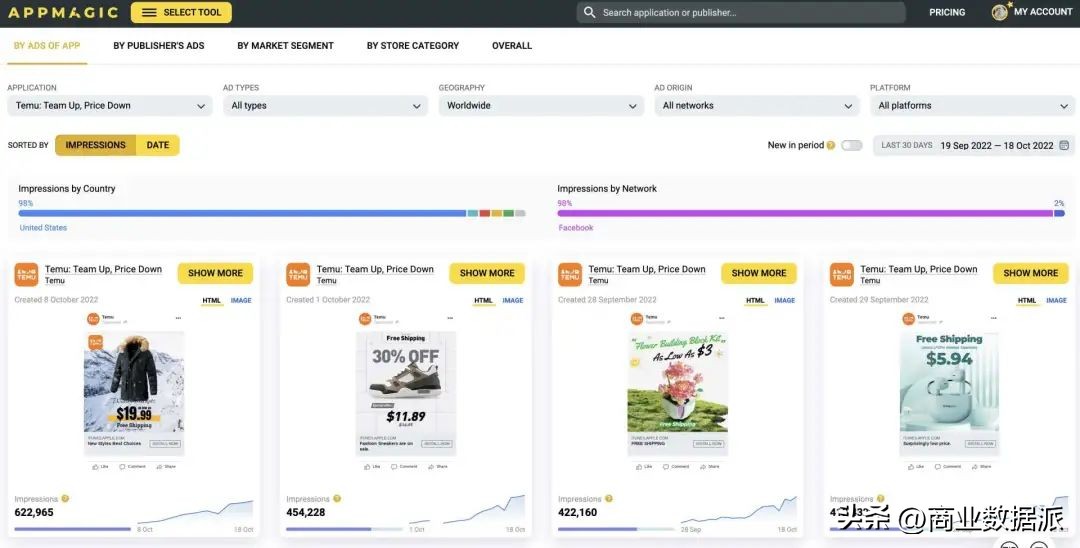Expand the Ad Origin dropdown
This screenshot has width=1080, height=548.
pyautogui.click(x=756, y=105)
